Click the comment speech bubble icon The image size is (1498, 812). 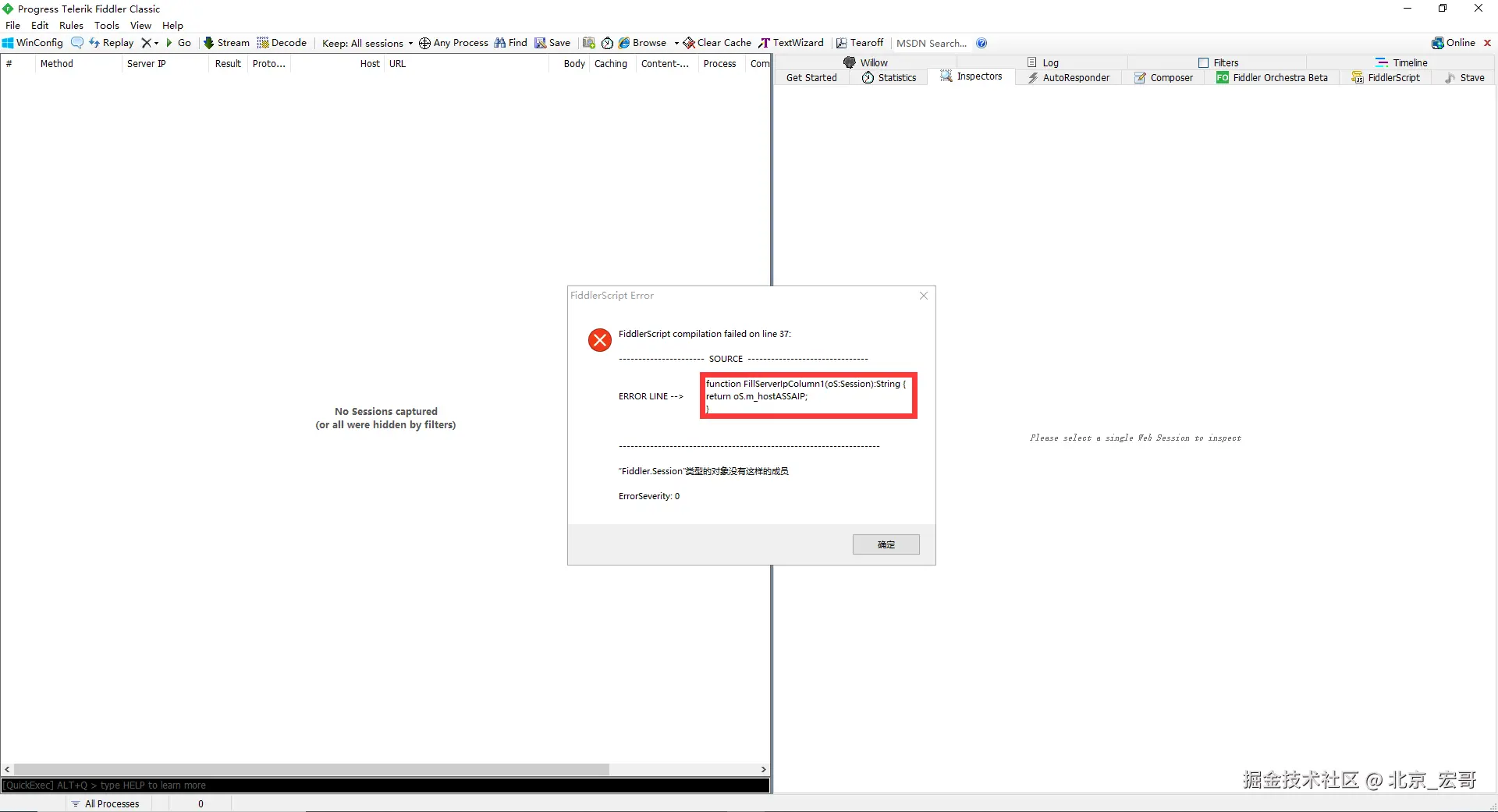[77, 43]
